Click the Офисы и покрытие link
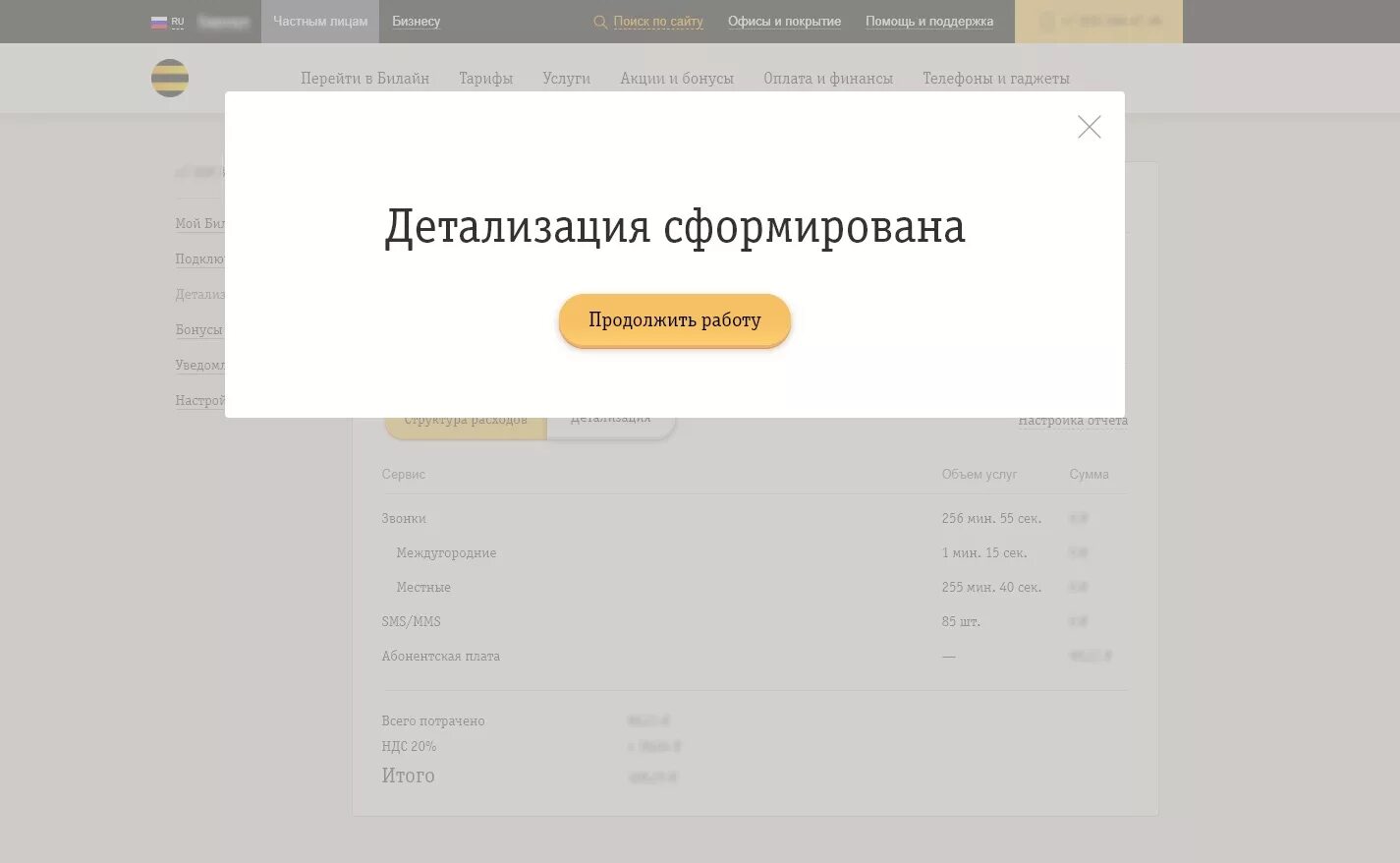Image resolution: width=1400 pixels, height=863 pixels. (x=784, y=21)
